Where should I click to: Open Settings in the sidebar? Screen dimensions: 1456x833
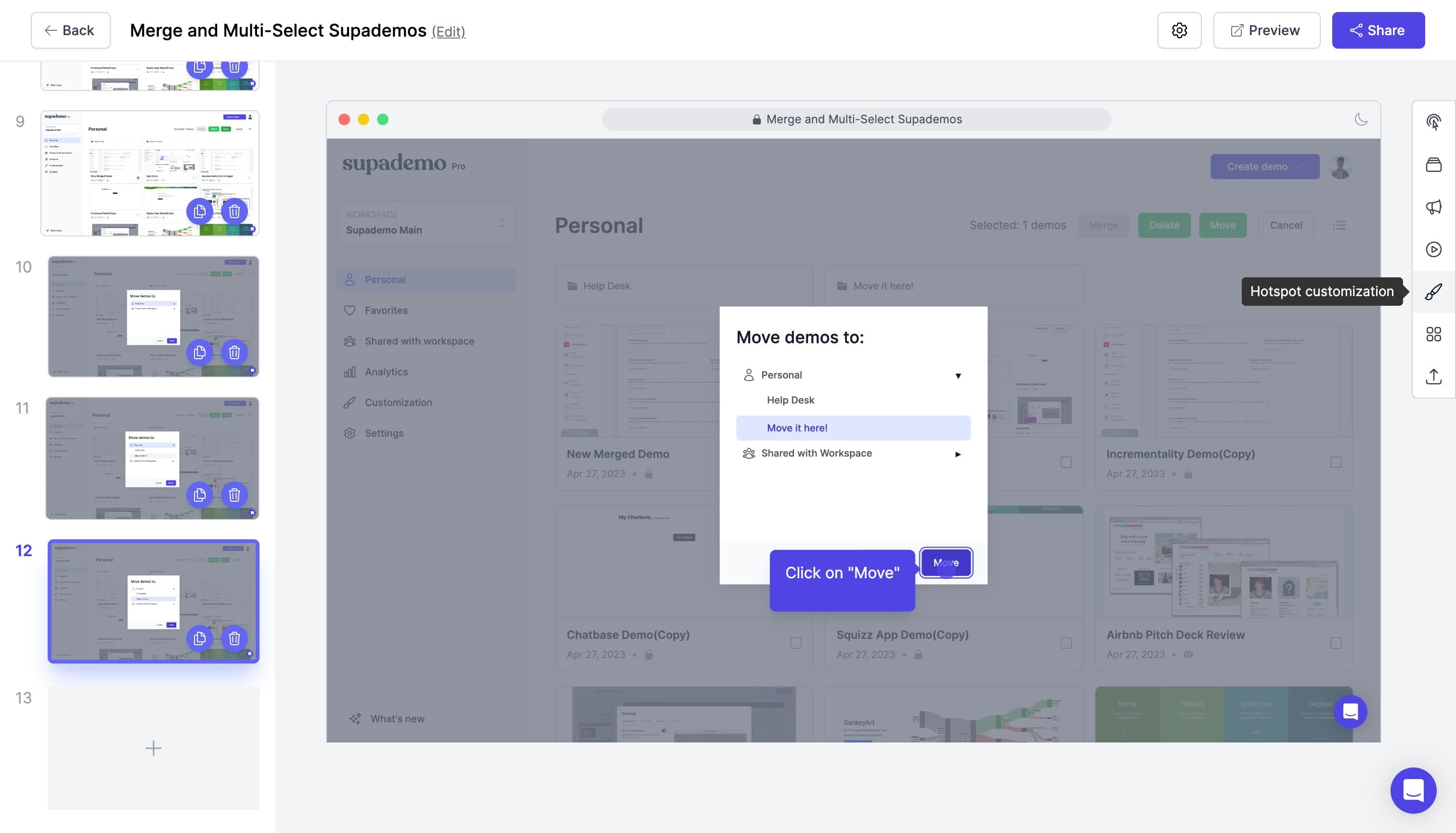[x=373, y=433]
